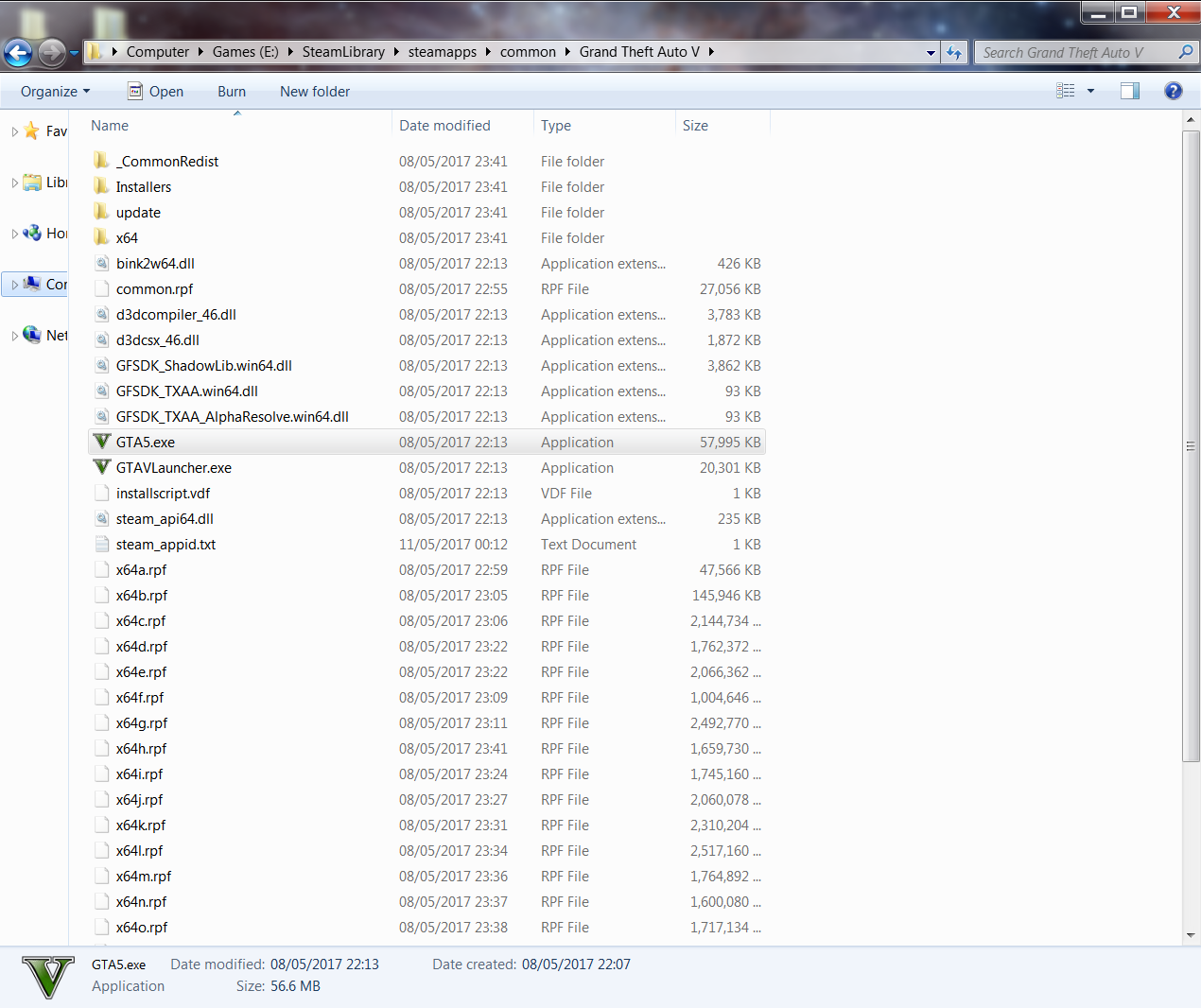
Task: Select the x64 folder icon
Action: point(102,237)
